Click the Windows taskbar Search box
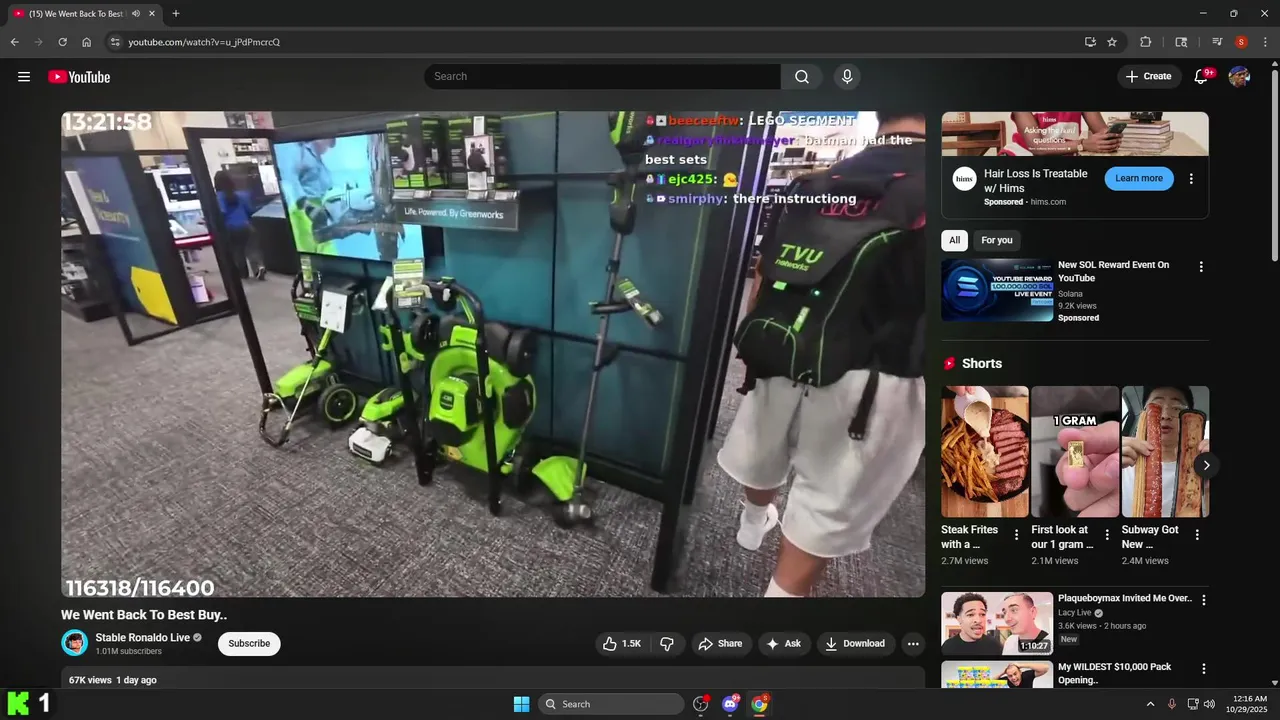This screenshot has height=720, width=1280. pyautogui.click(x=611, y=704)
